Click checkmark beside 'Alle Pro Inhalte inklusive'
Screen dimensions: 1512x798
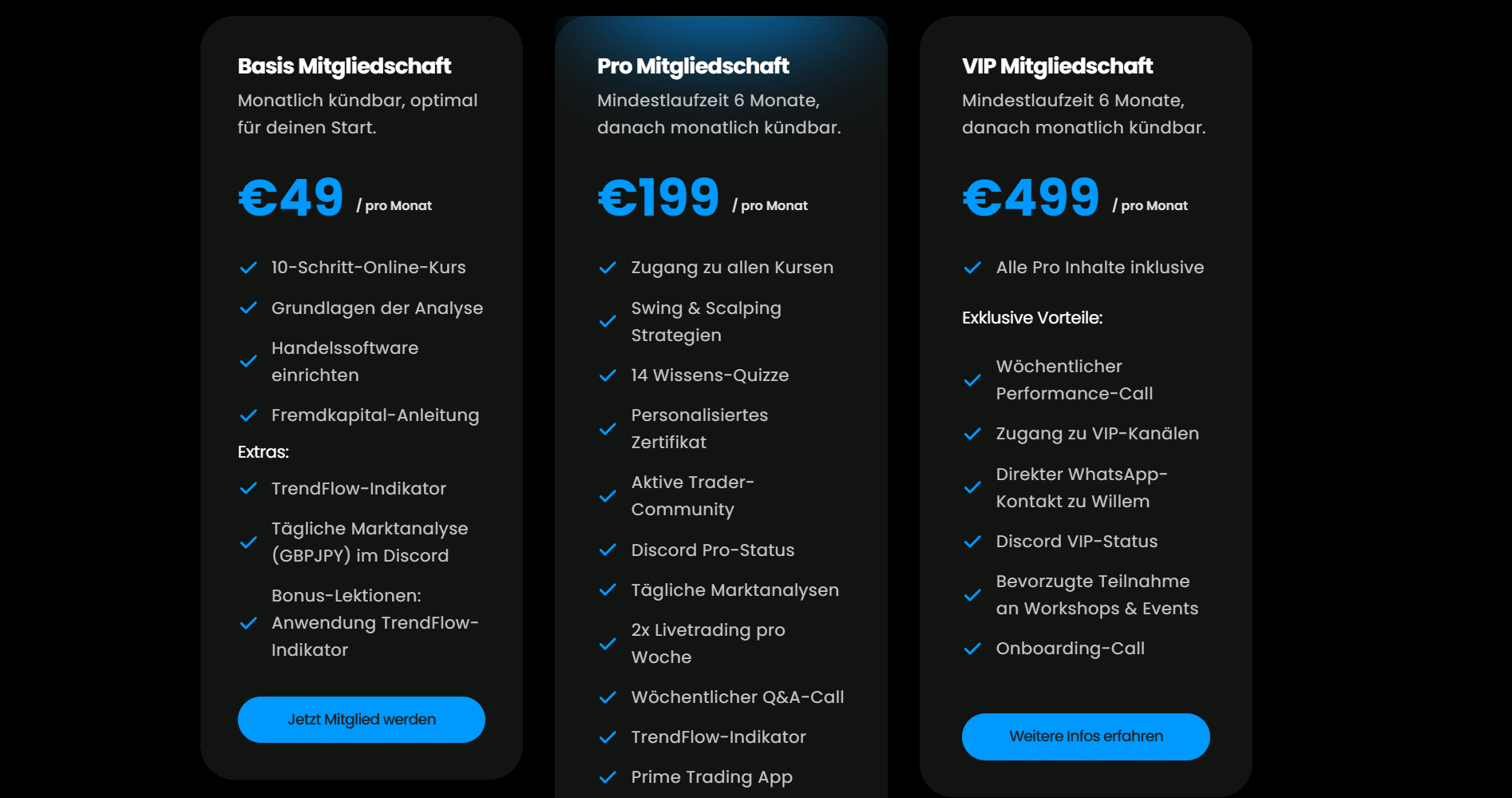pyautogui.click(x=972, y=268)
